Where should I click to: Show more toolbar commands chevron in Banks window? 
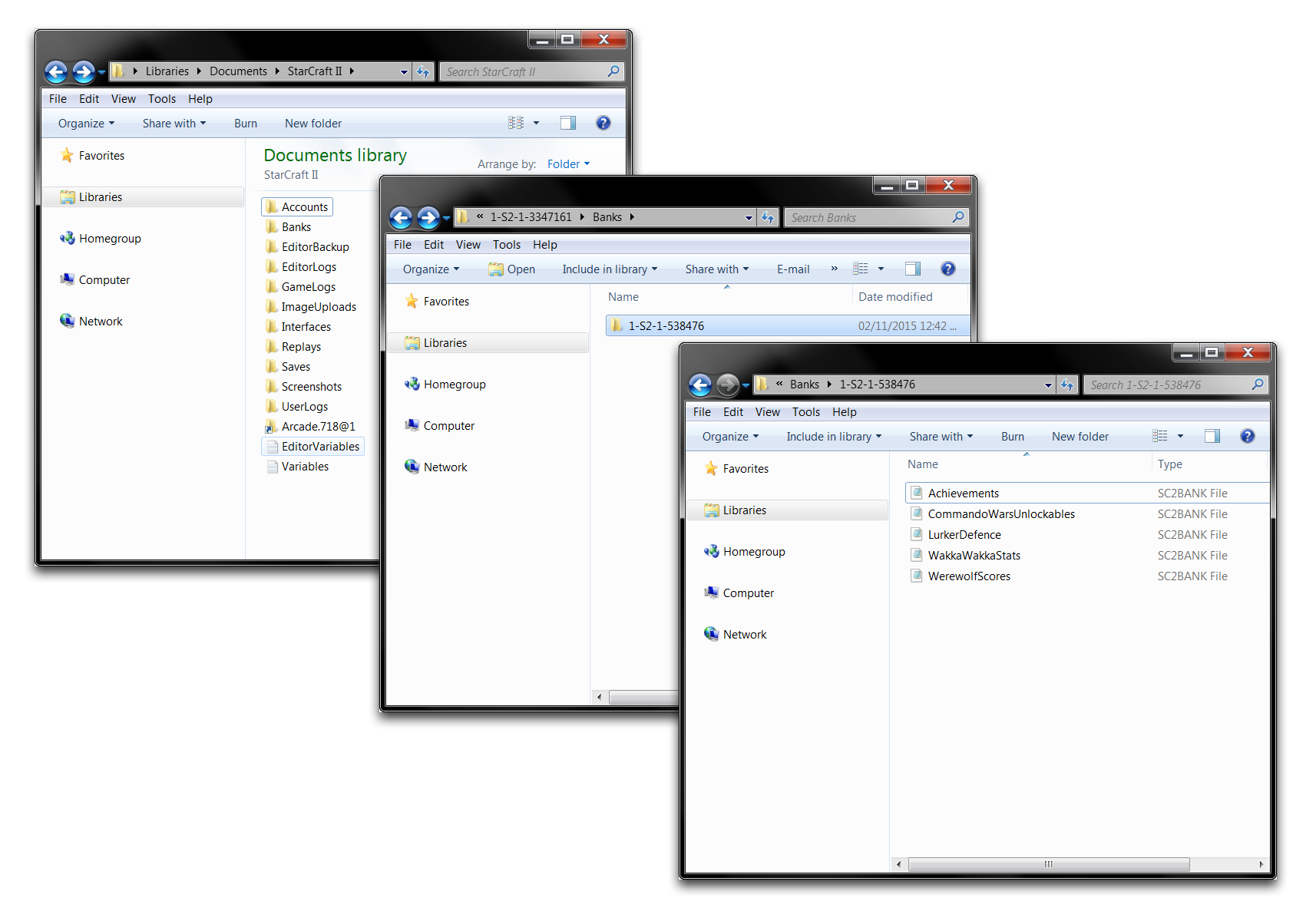click(834, 269)
